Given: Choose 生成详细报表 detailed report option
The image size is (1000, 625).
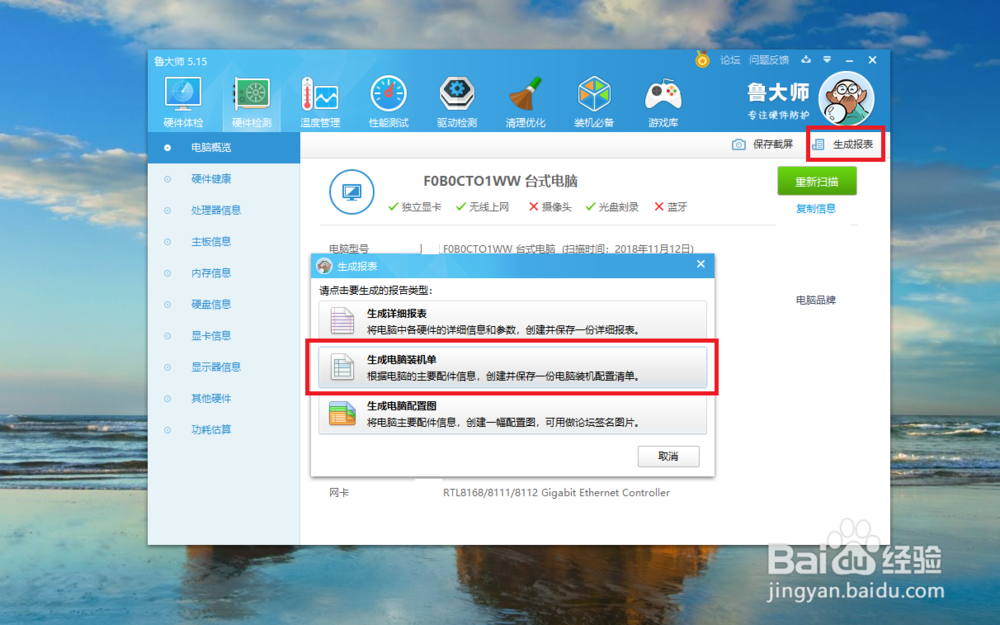Looking at the screenshot, I should pos(512,321).
